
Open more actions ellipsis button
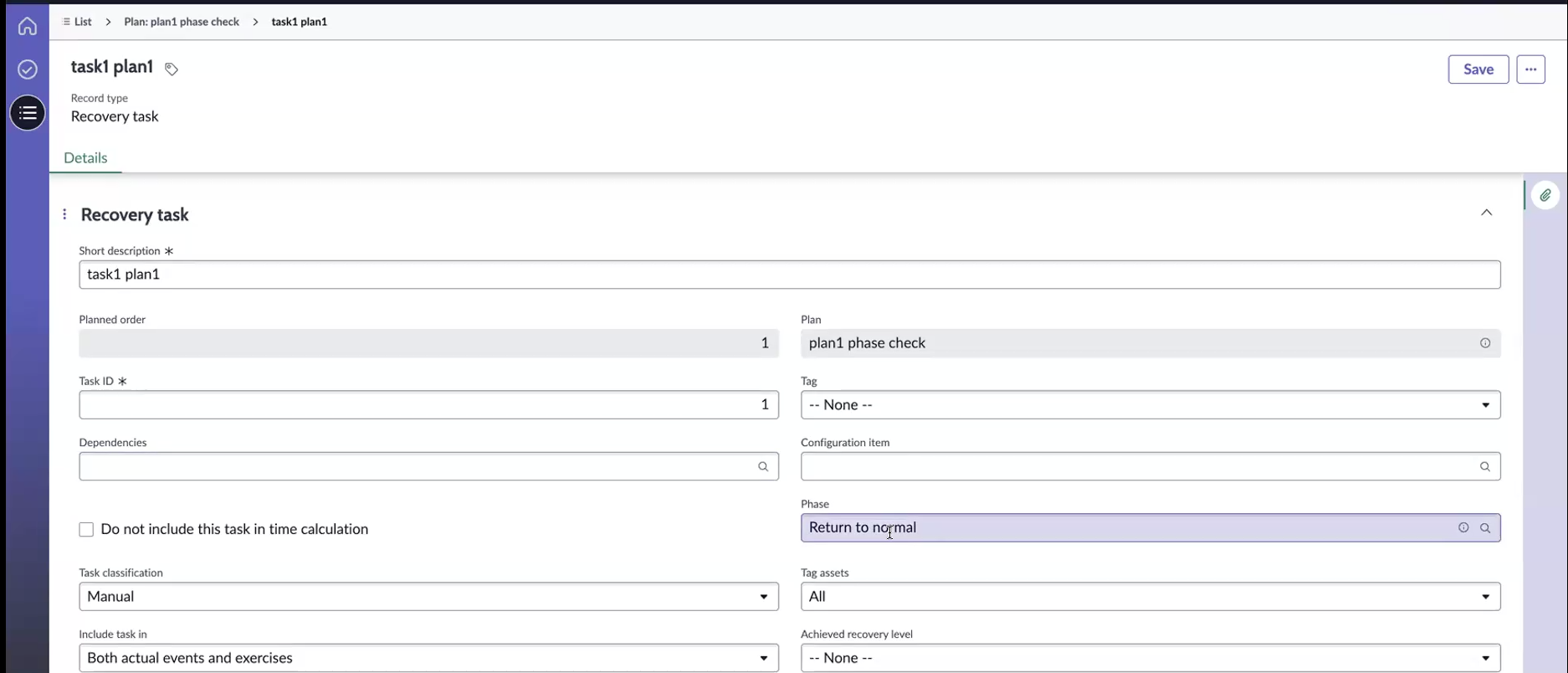pyautogui.click(x=1531, y=69)
